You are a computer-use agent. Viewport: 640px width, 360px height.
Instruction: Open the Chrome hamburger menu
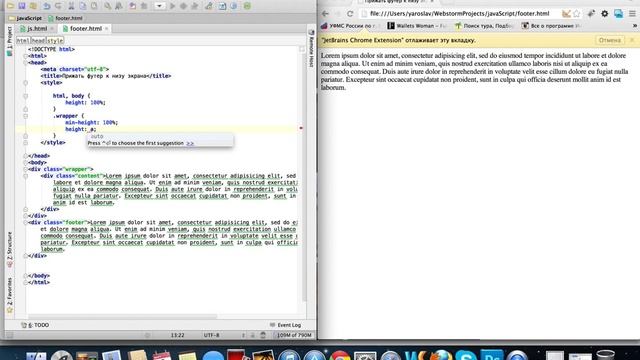coord(632,13)
